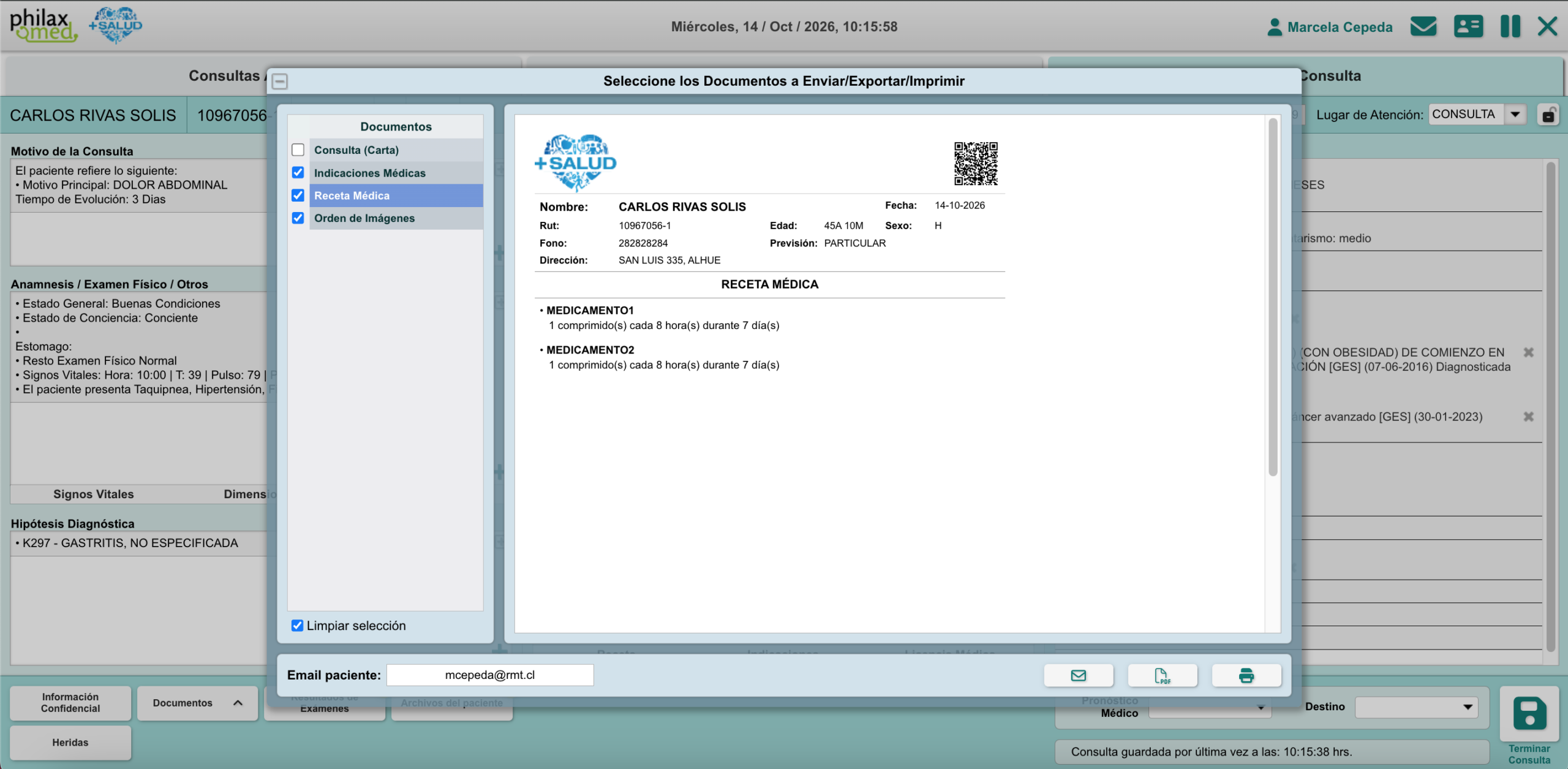Viewport: 1568px width, 769px height.
Task: Click the lock icon beside CONSULTA
Action: point(1548,115)
